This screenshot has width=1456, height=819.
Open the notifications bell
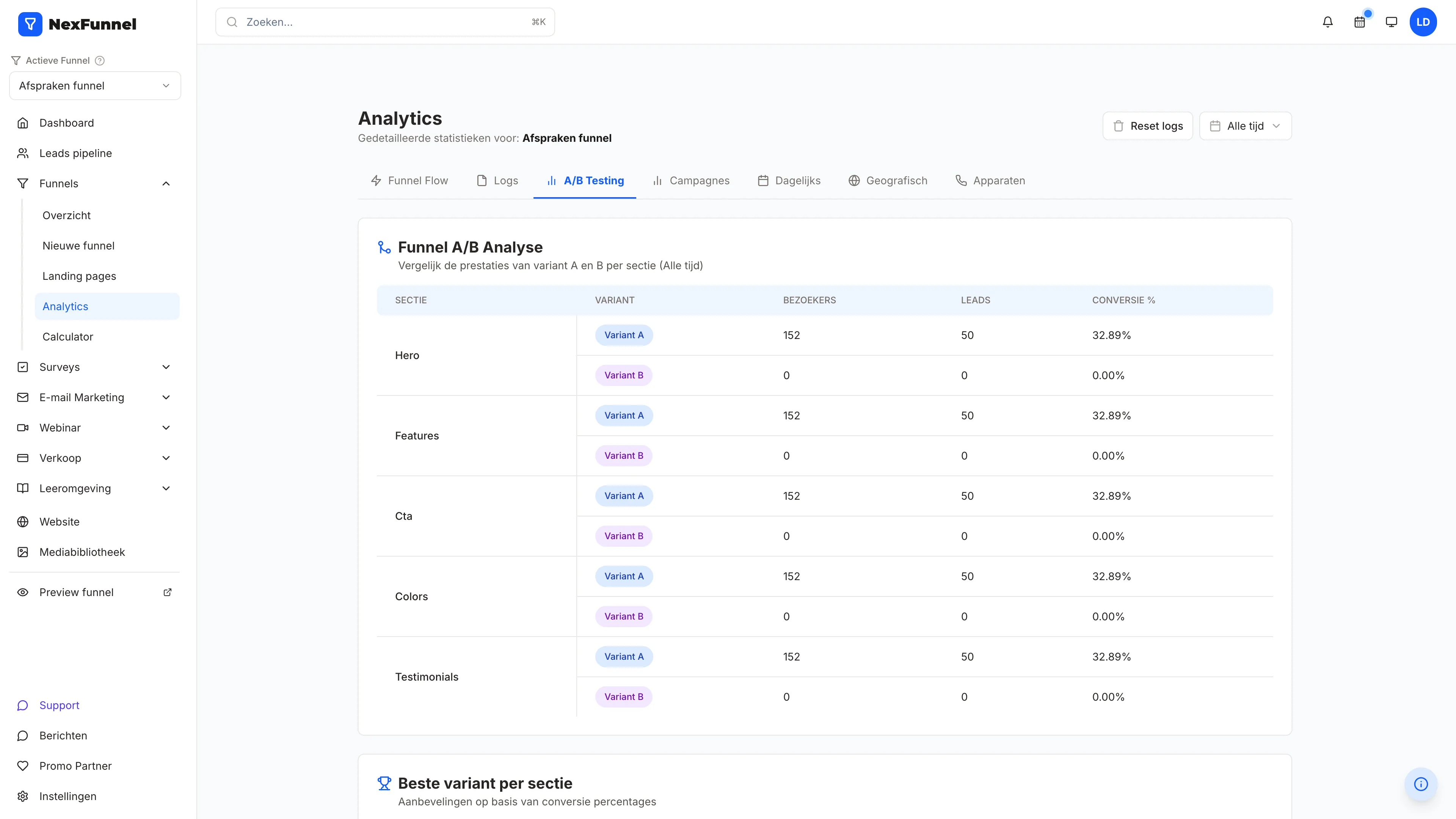(1328, 22)
